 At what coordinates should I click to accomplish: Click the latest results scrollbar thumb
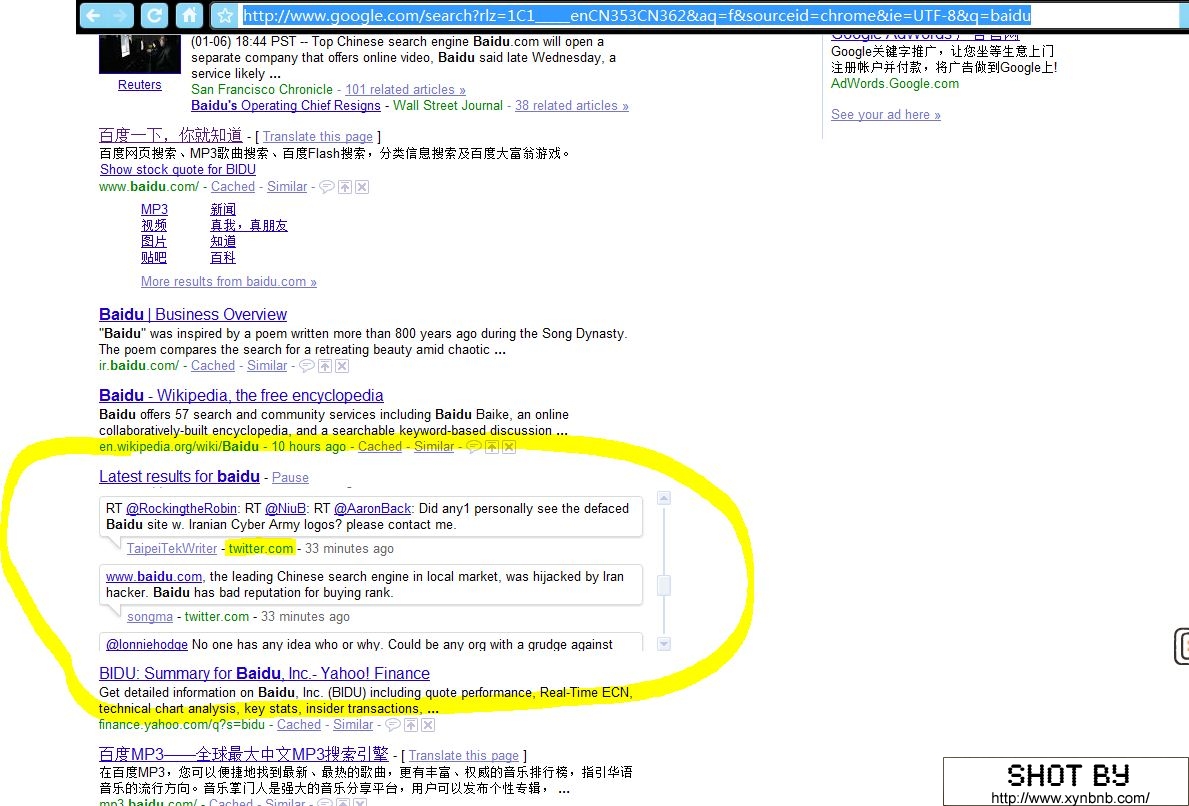point(664,585)
